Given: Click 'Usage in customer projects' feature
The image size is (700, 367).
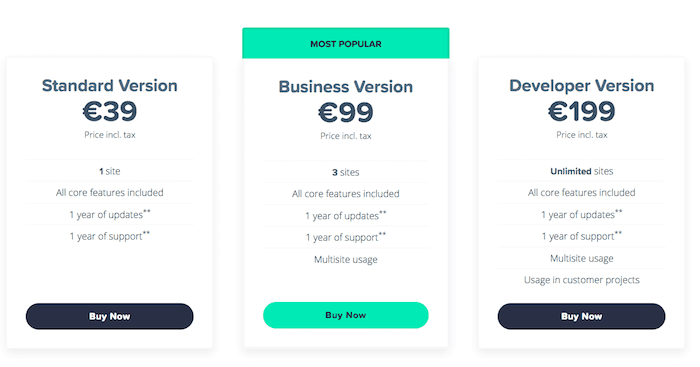Looking at the screenshot, I should coord(581,280).
